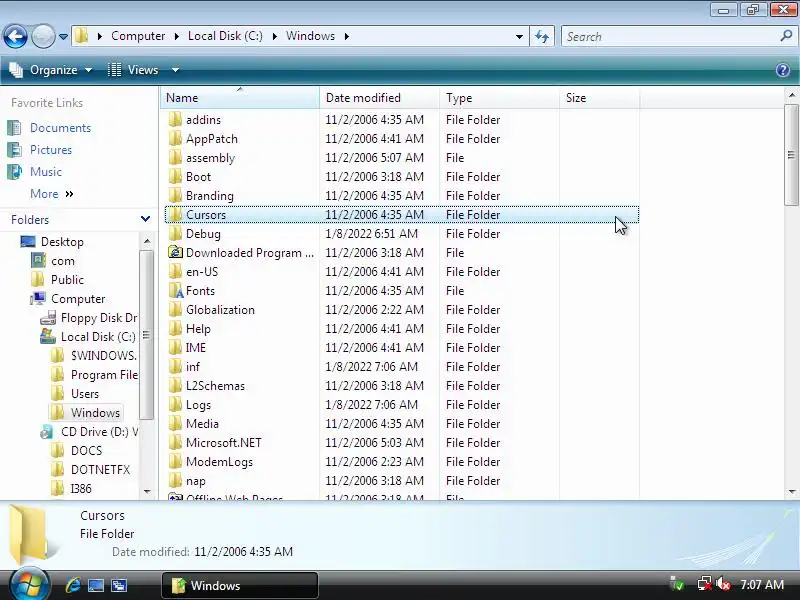Viewport: 800px width, 600px height.
Task: Select CD Drive (D:) tree item
Action: tap(99, 432)
